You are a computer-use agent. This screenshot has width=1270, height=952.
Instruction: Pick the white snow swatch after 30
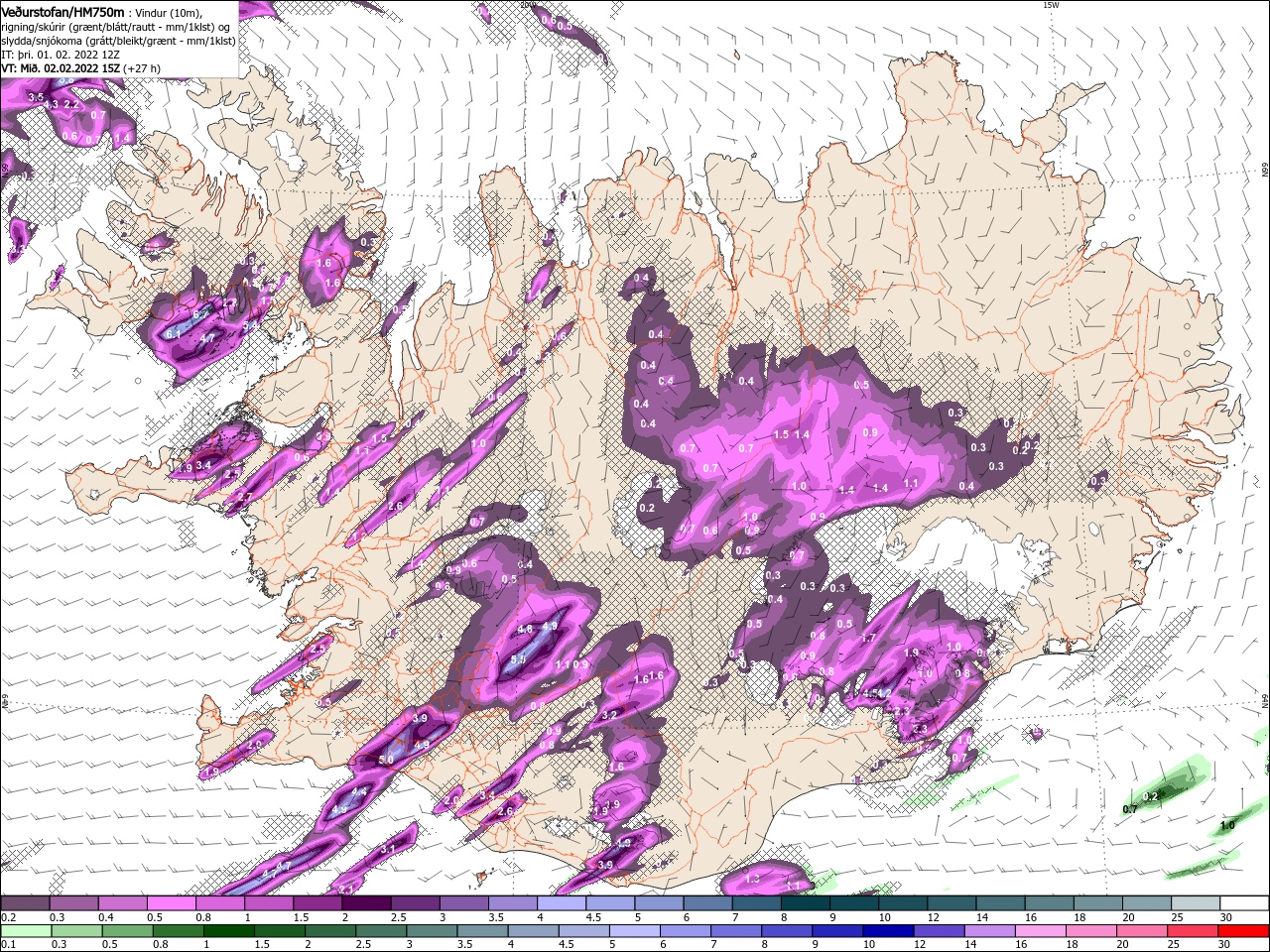[1245, 903]
